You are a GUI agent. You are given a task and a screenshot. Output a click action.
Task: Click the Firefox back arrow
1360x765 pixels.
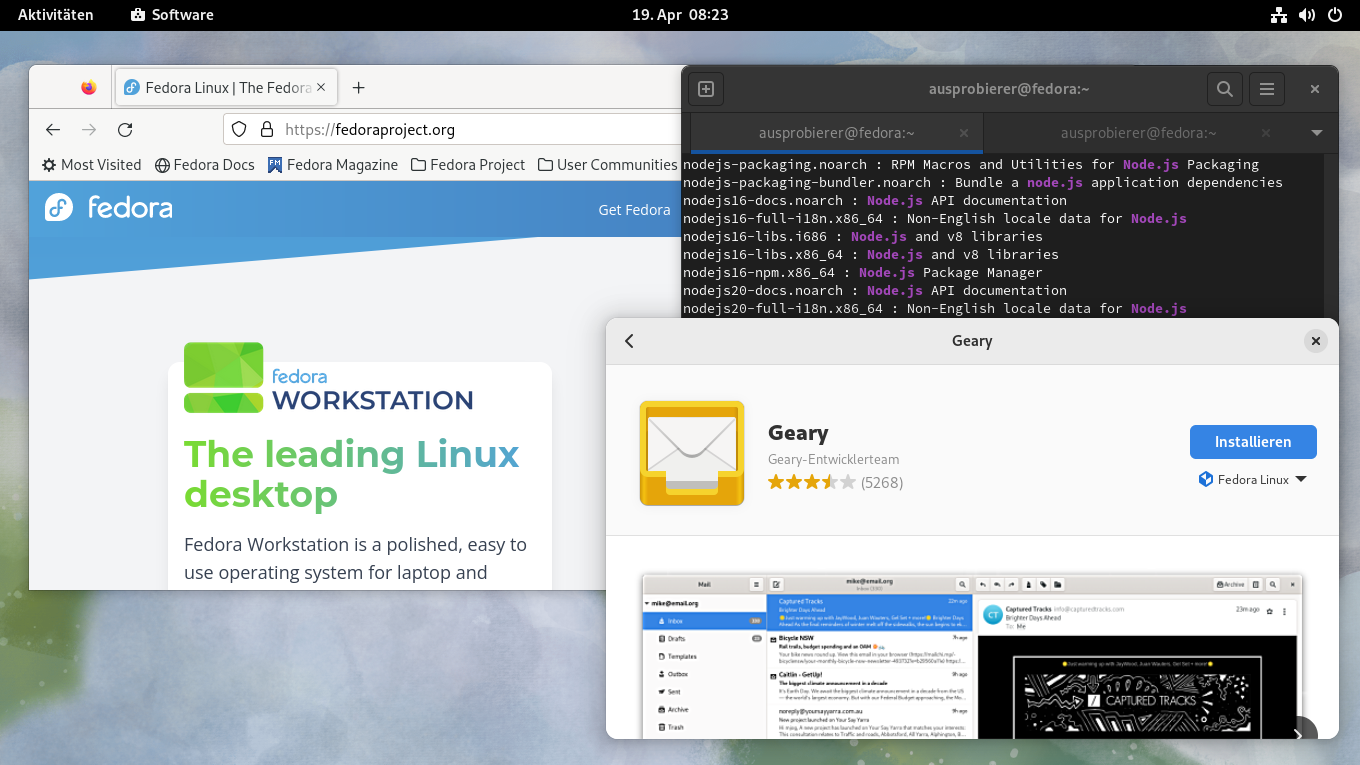(x=54, y=129)
